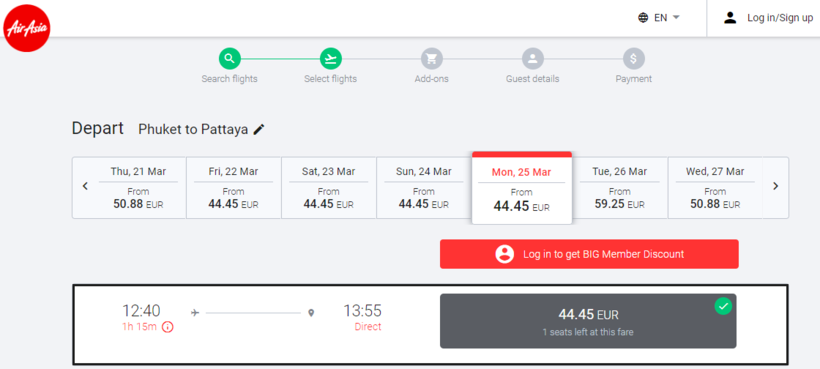Click the globe language icon

point(643,18)
